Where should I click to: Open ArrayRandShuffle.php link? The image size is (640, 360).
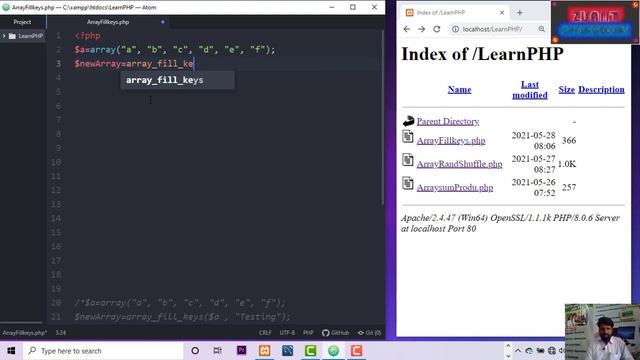coord(459,164)
